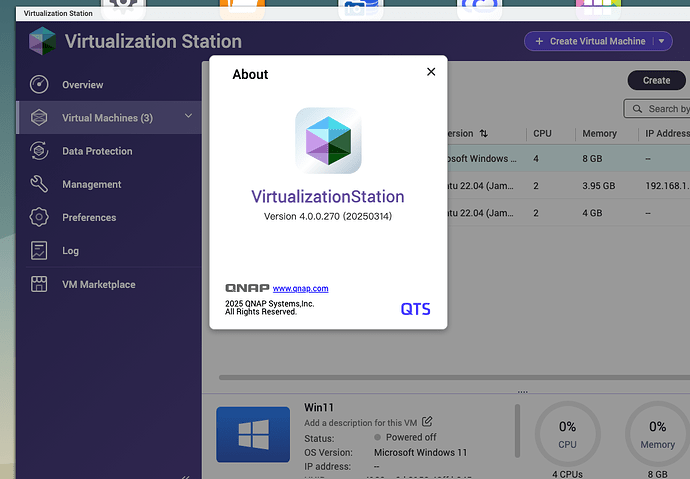Click the Microsoft Windows row OS cell

pyautogui.click(x=481, y=159)
